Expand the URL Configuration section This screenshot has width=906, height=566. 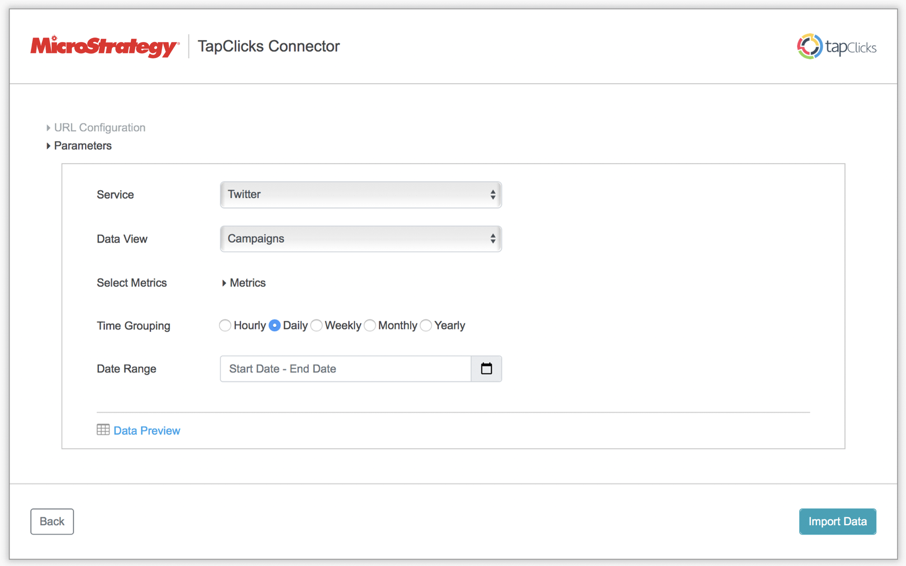click(x=48, y=128)
